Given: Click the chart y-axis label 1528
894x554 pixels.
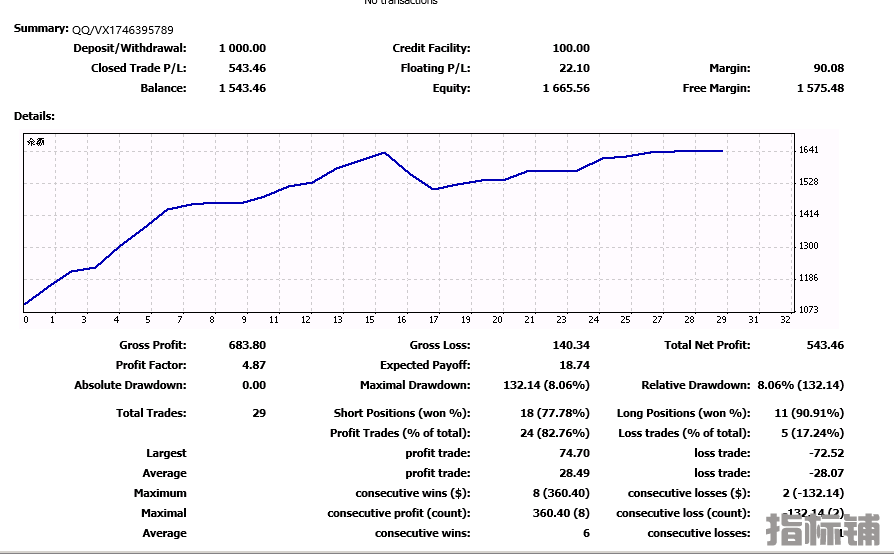Looking at the screenshot, I should (x=808, y=182).
